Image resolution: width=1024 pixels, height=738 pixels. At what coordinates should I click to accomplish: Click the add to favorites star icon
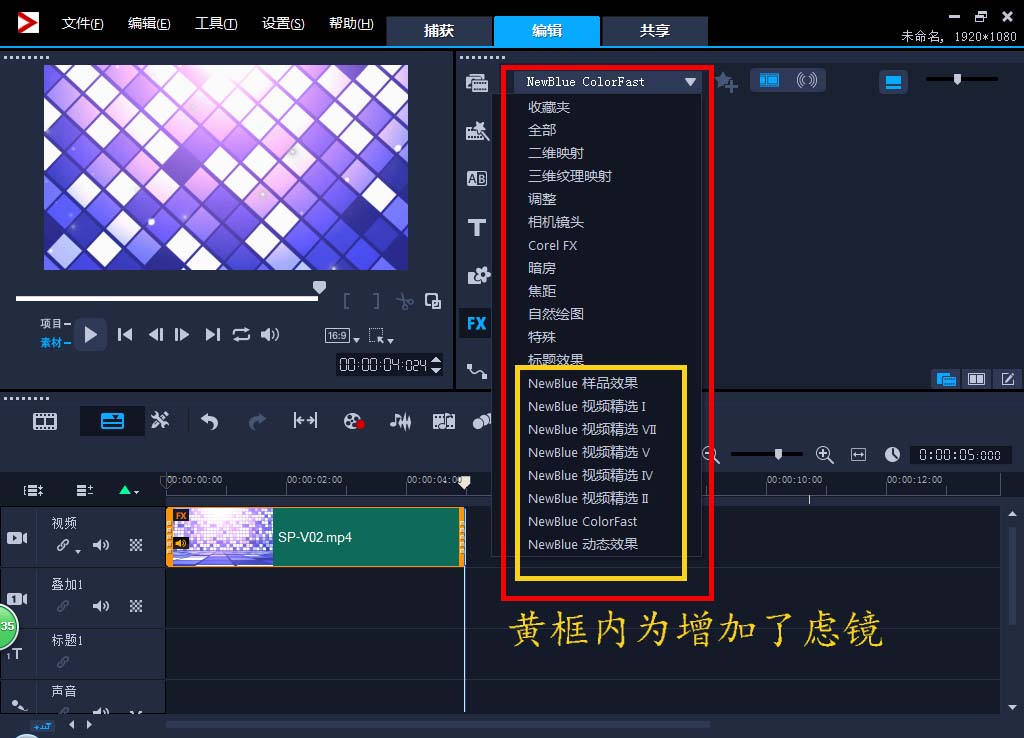[x=726, y=82]
